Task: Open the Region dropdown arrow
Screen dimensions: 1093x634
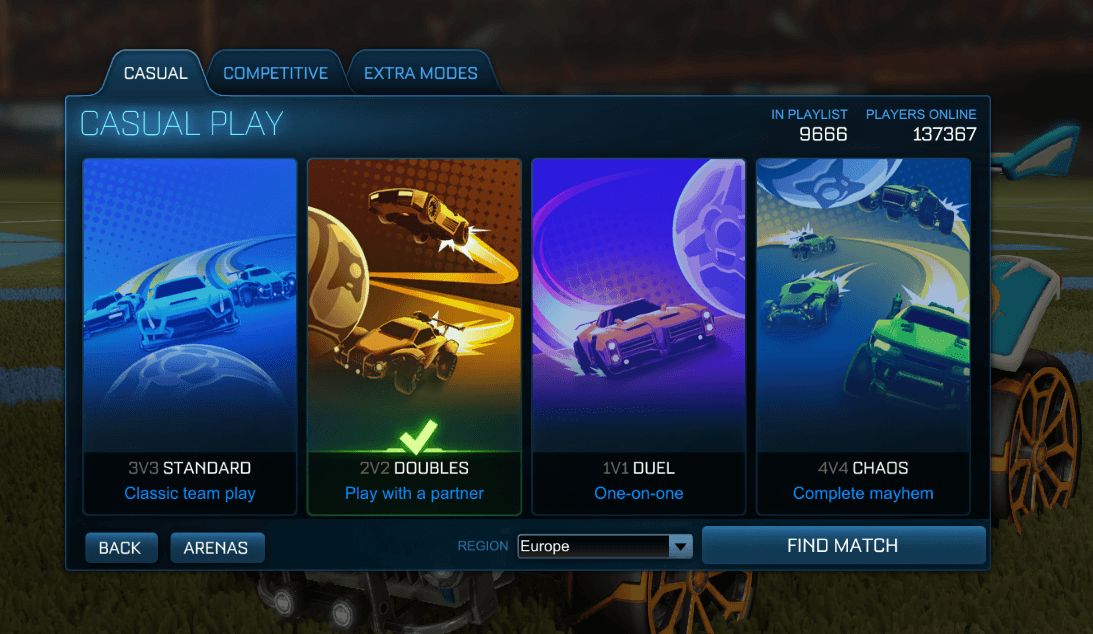Action: tap(680, 546)
